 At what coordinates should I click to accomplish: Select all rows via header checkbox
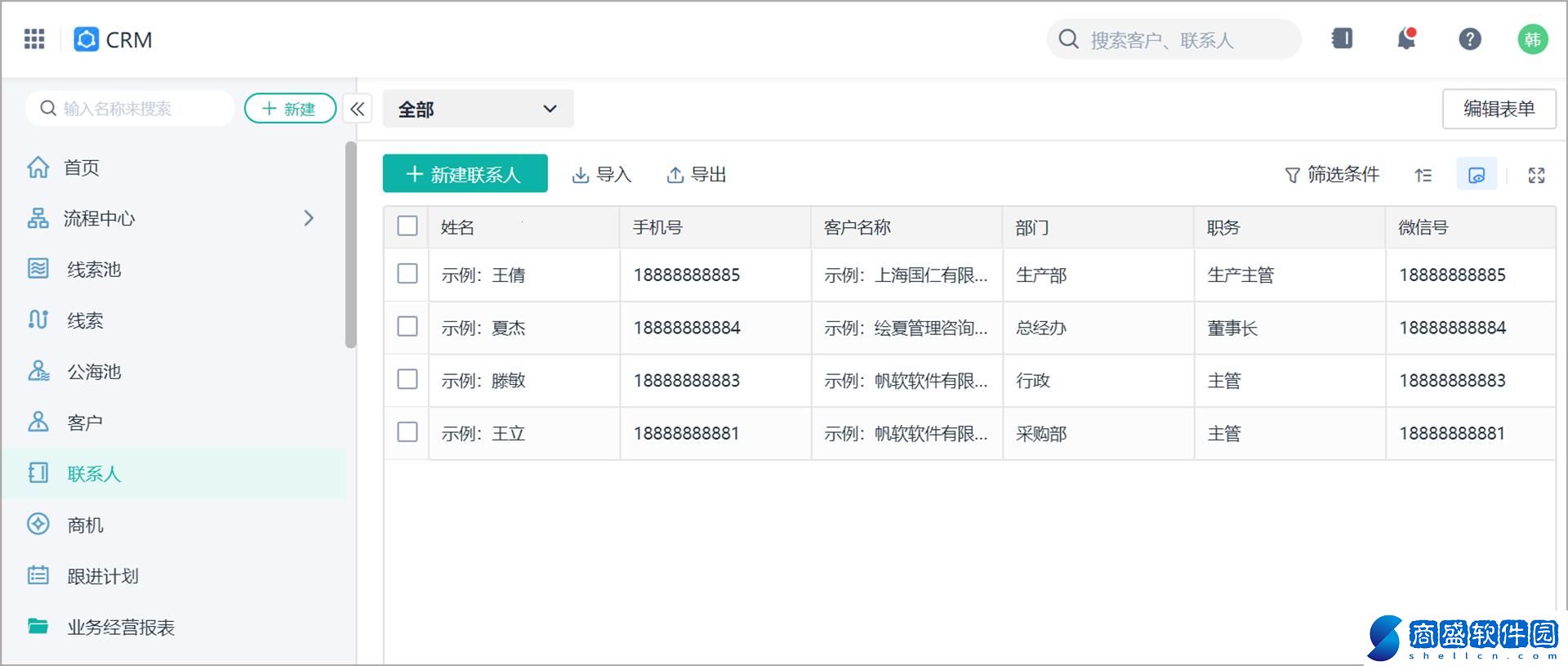pyautogui.click(x=407, y=226)
